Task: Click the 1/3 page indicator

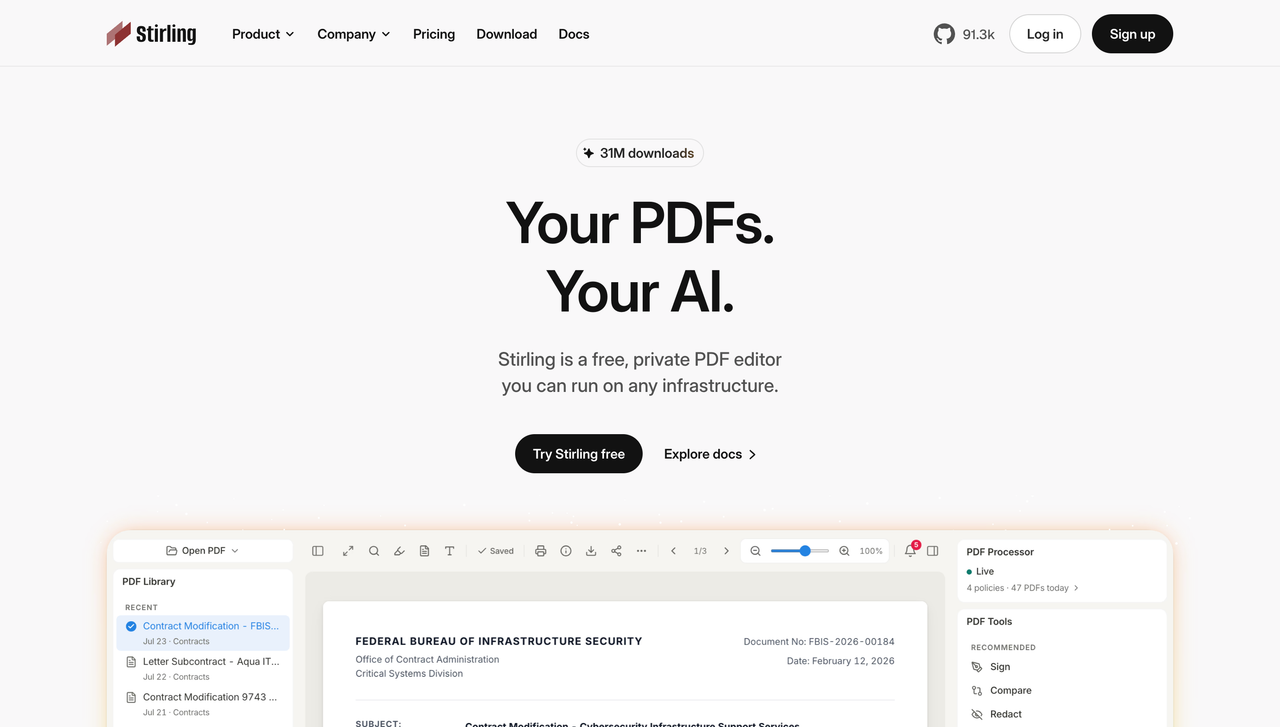Action: (700, 551)
